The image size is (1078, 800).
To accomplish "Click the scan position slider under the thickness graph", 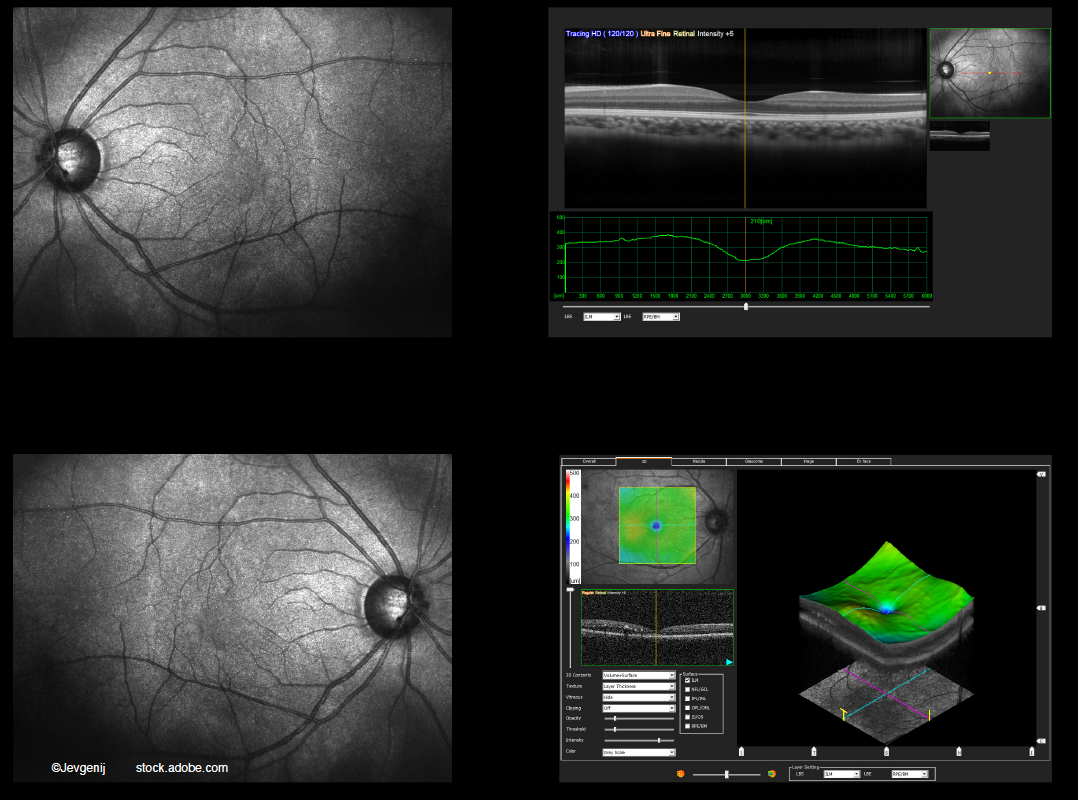I will click(x=746, y=307).
